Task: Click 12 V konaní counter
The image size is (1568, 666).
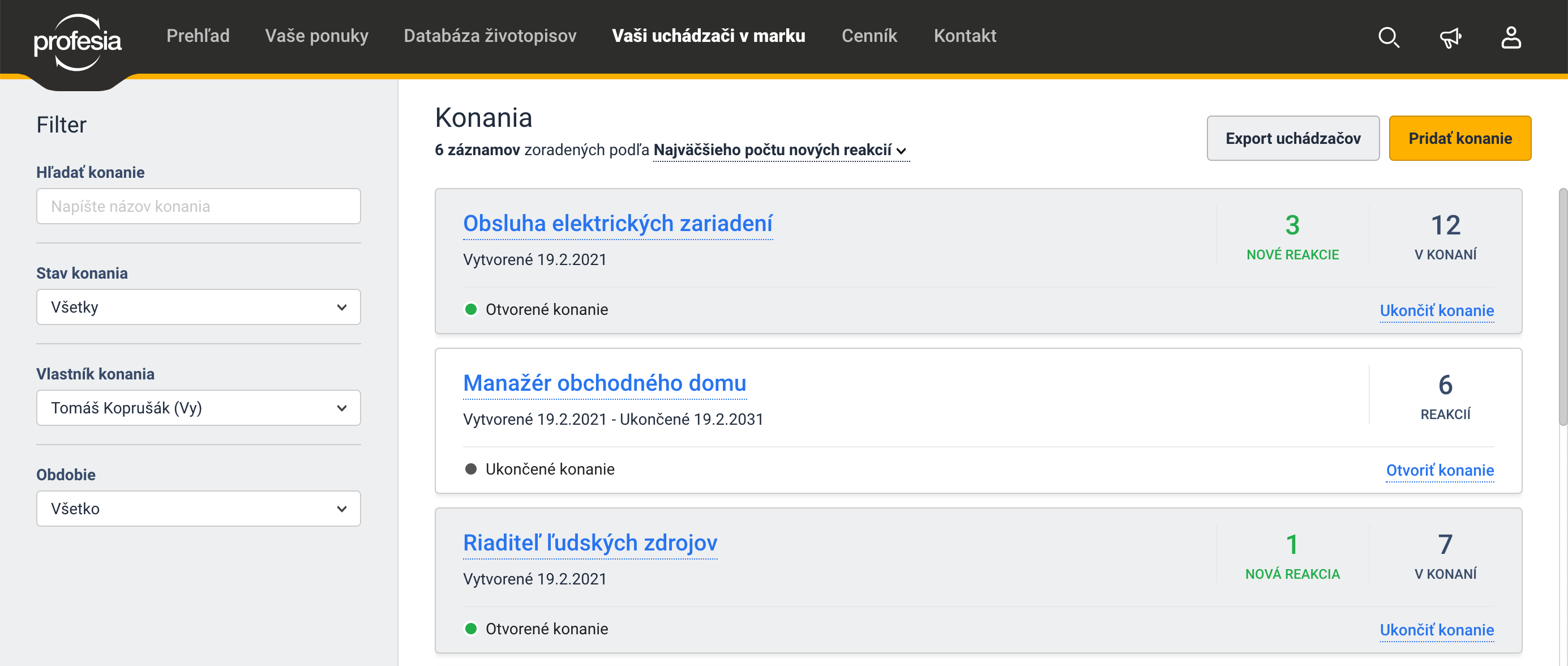Action: click(x=1445, y=236)
